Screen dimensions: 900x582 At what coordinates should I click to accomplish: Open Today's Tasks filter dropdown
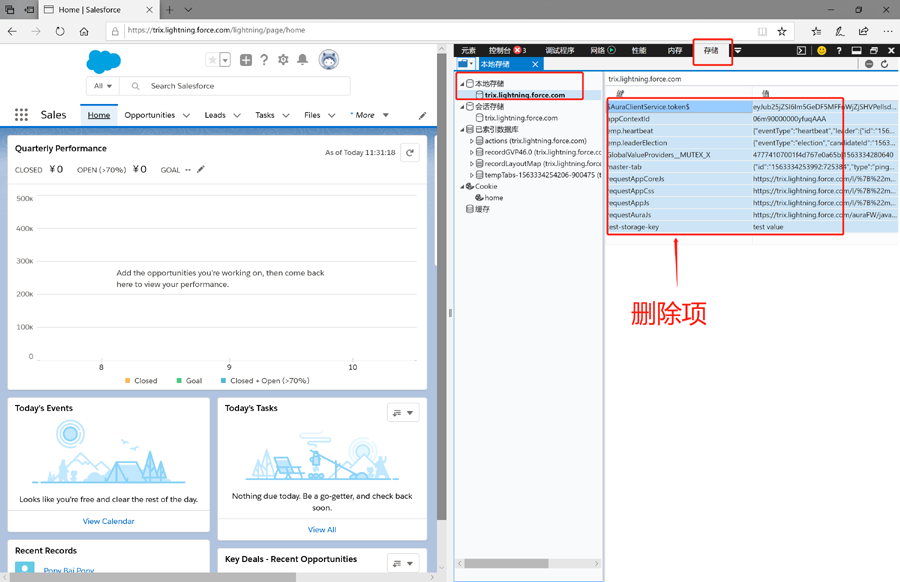click(403, 413)
